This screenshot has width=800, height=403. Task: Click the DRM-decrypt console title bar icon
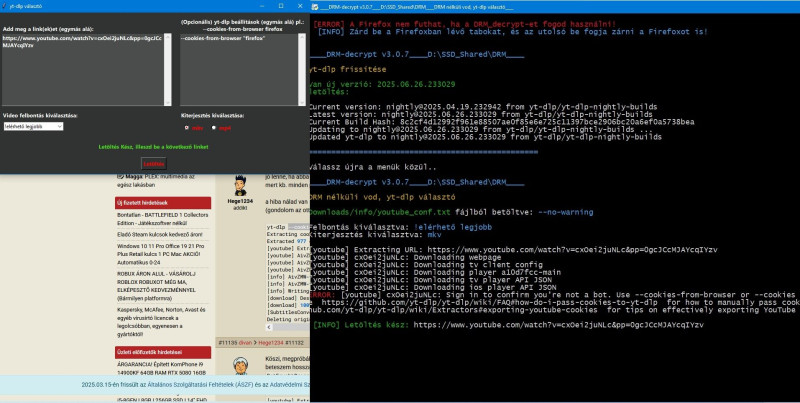(x=315, y=7)
